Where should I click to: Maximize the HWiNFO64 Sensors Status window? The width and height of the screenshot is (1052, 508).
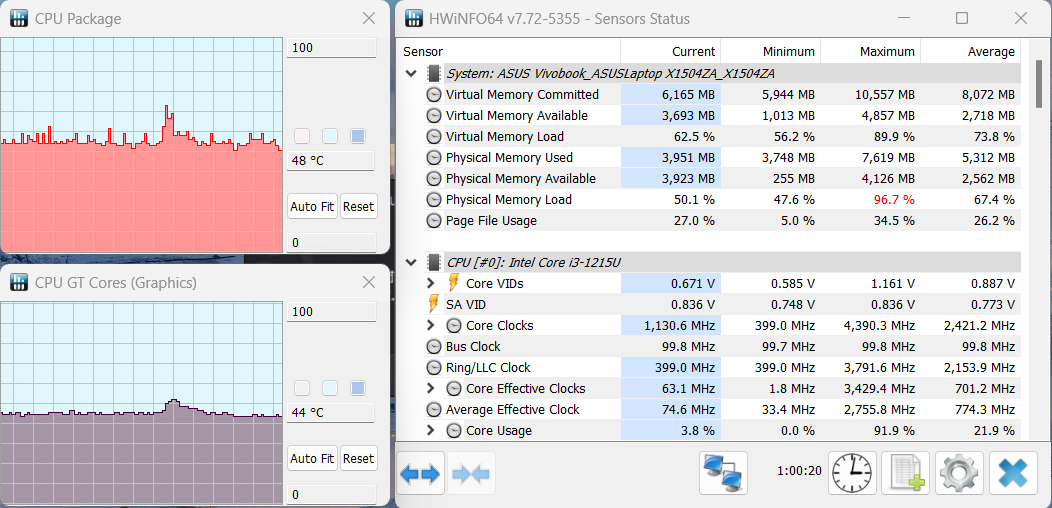(961, 18)
